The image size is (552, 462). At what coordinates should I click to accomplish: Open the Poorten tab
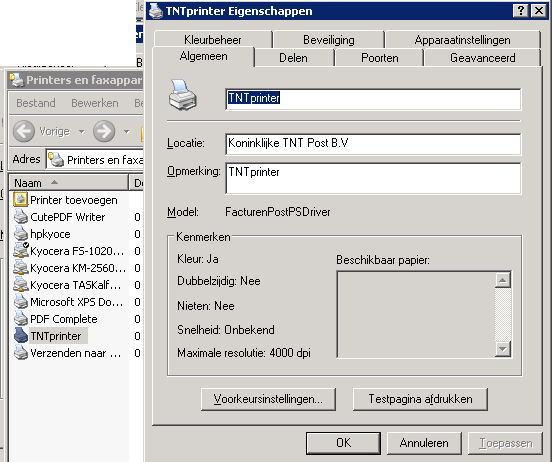pyautogui.click(x=380, y=58)
